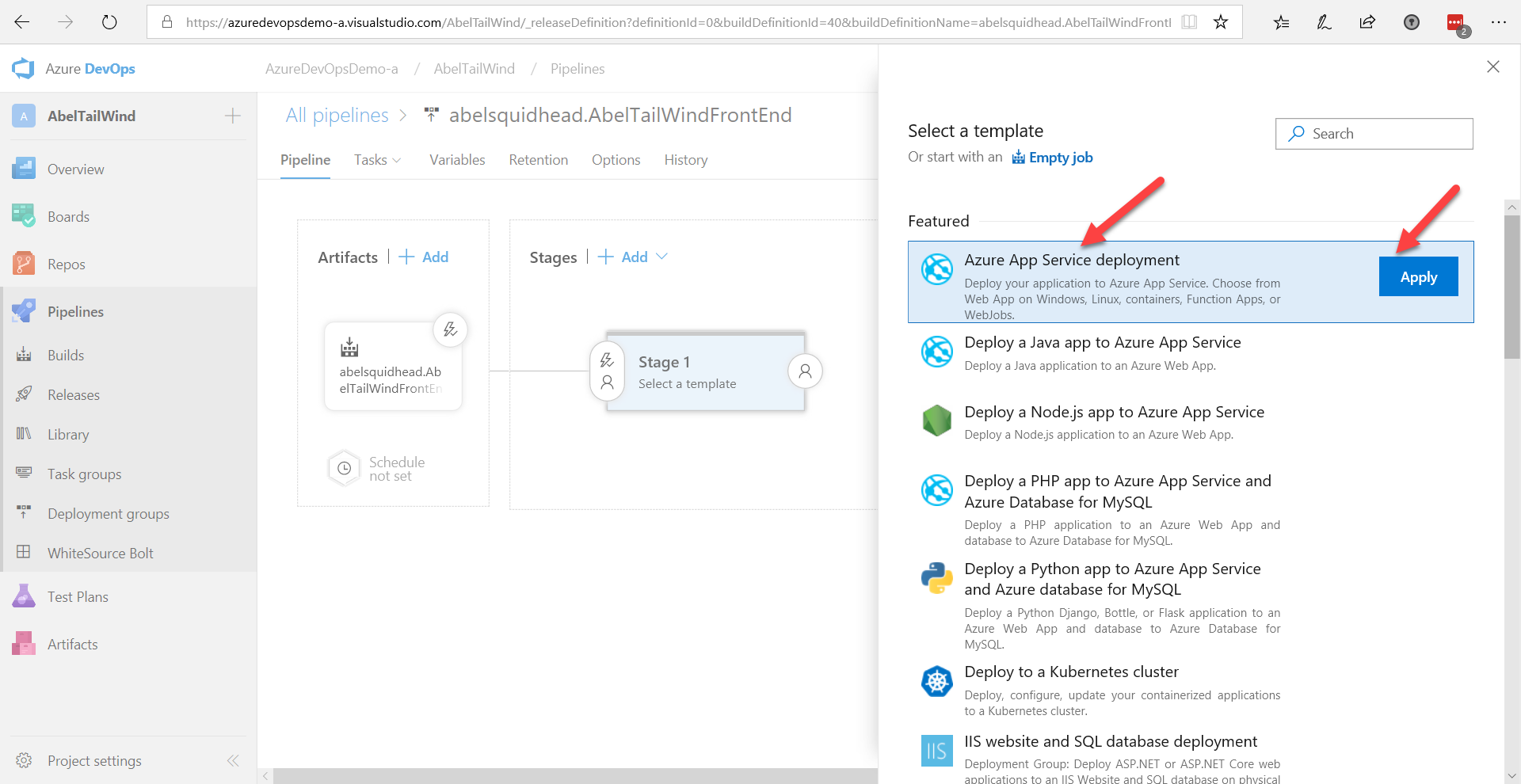Click the browser back arrow
The width and height of the screenshot is (1521, 784).
point(22,22)
